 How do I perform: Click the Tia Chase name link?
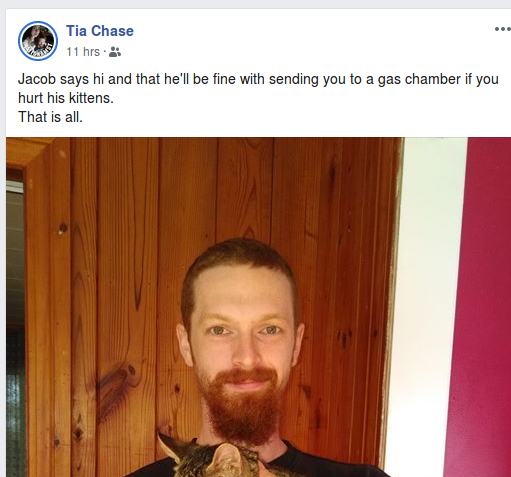pos(100,31)
